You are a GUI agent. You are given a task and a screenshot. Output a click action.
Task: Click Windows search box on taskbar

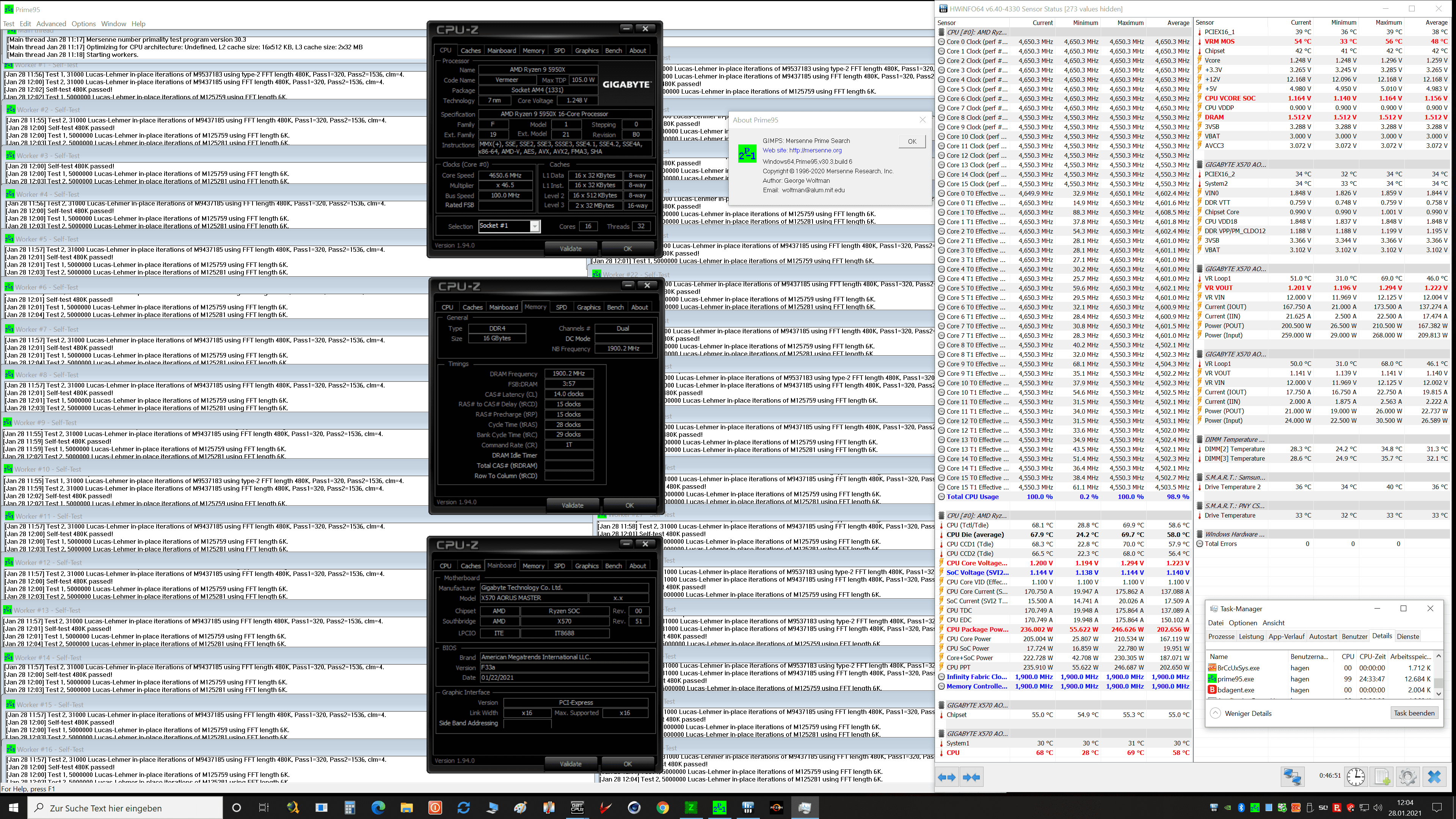(125, 808)
